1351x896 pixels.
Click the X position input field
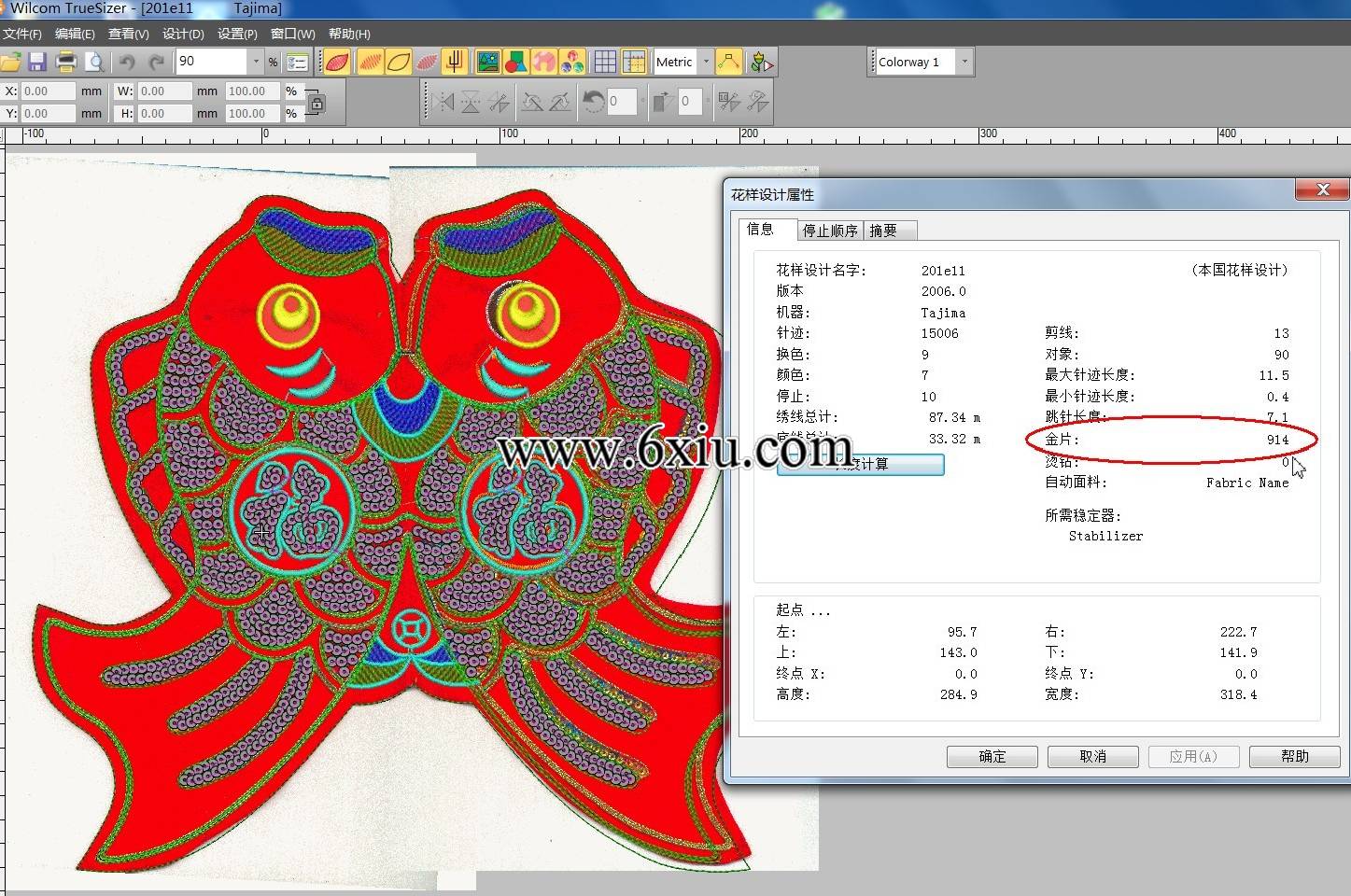click(48, 91)
